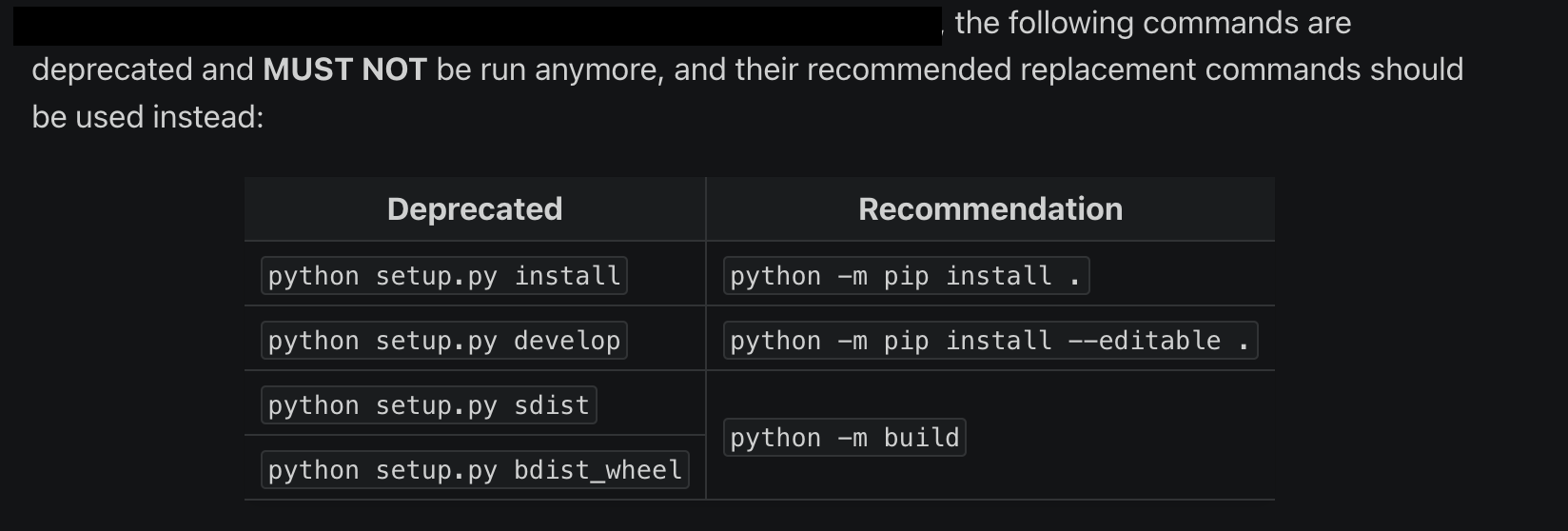Click the "python setup.py install" code snippet
The width and height of the screenshot is (1568, 531).
click(x=443, y=276)
